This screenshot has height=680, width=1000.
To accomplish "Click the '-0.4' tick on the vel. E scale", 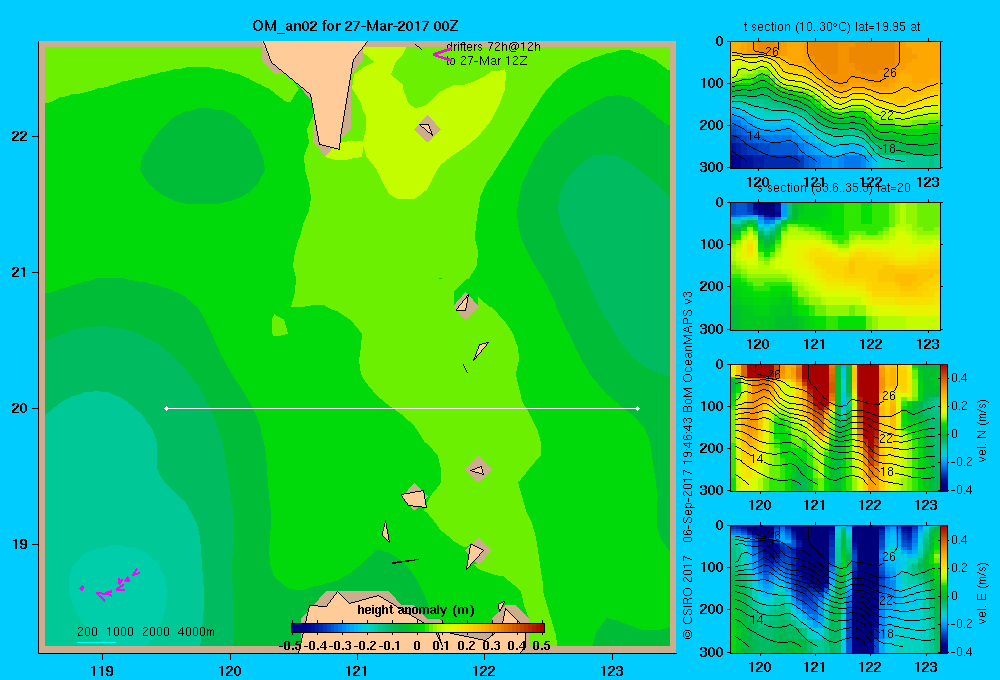I will pyautogui.click(x=961, y=651).
